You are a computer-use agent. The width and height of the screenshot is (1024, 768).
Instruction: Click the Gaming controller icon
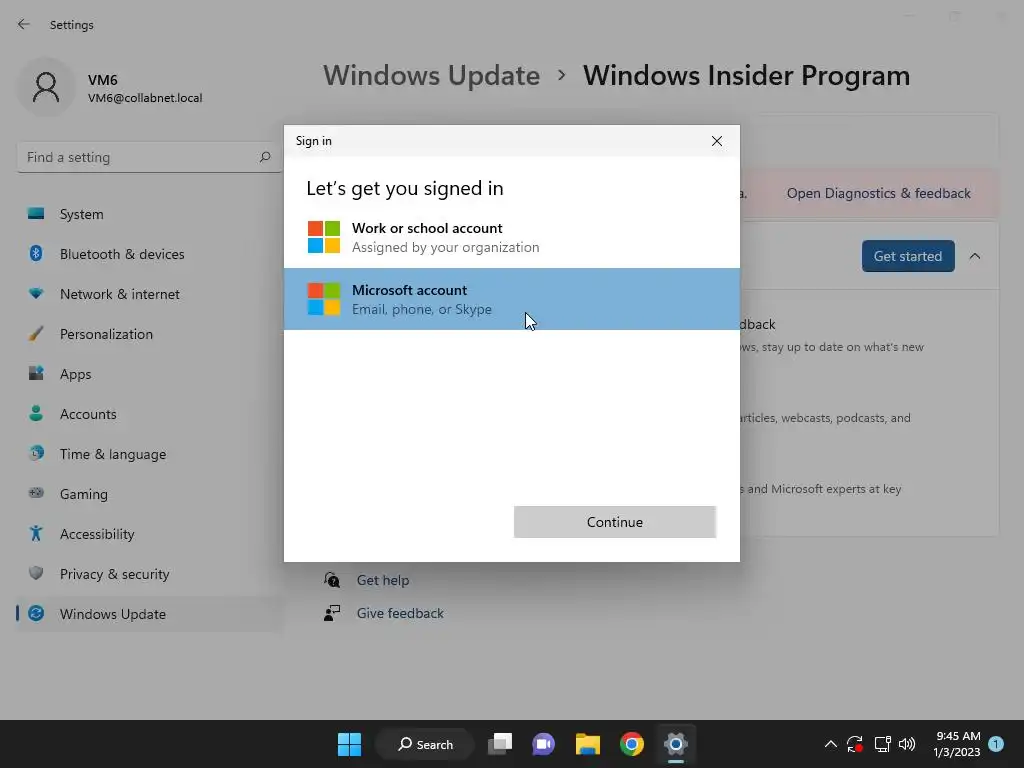coord(36,493)
